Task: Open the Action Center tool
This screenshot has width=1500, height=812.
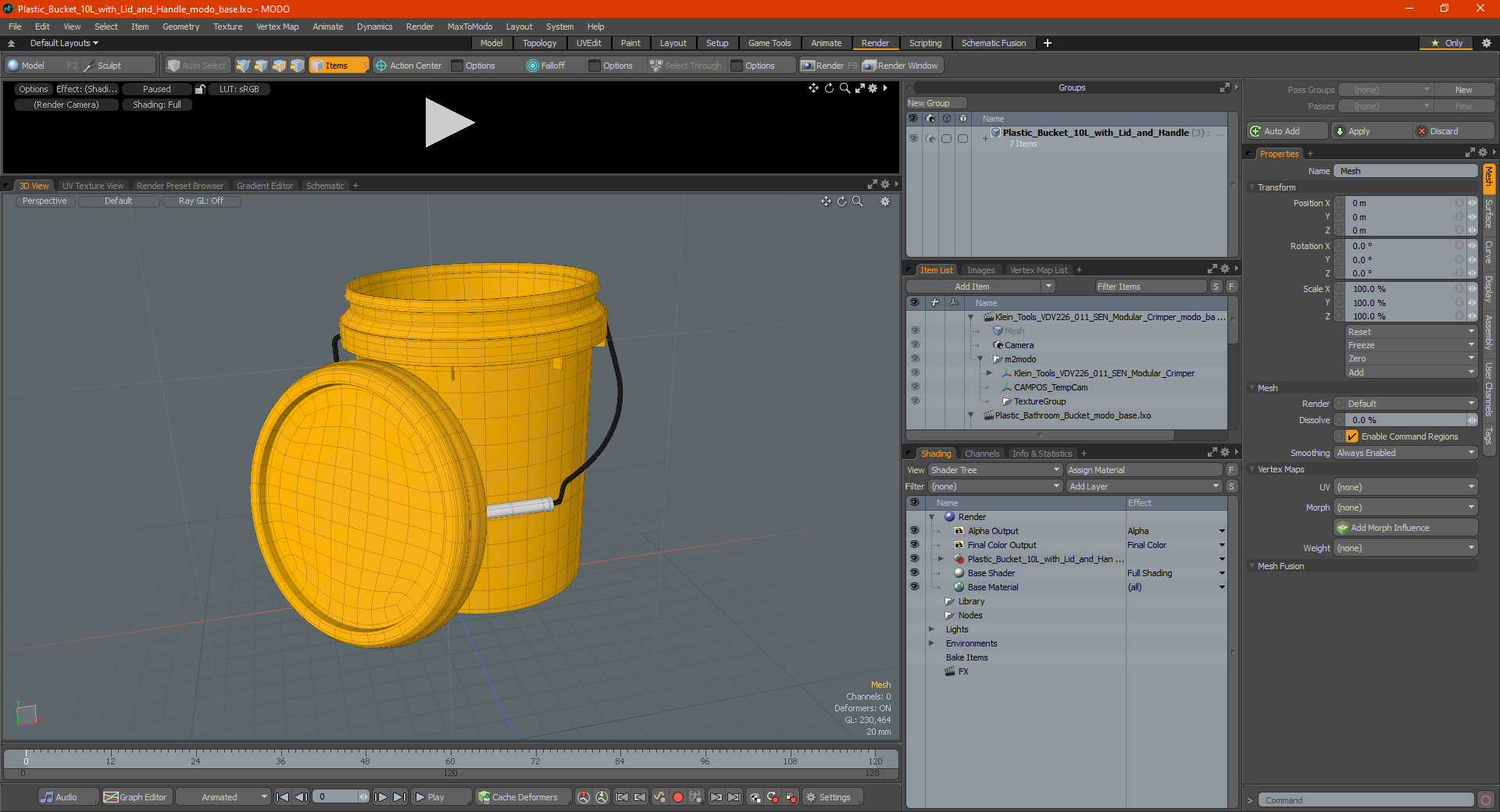Action: pyautogui.click(x=409, y=66)
